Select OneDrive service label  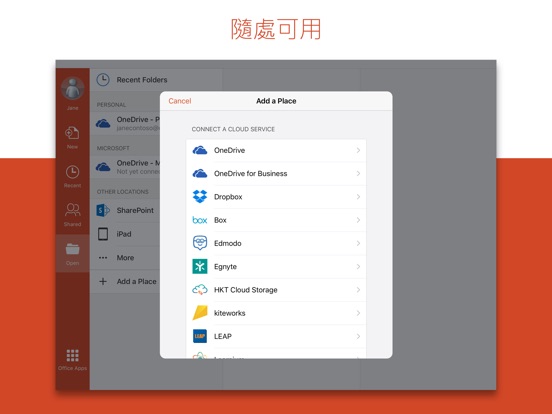229,150
